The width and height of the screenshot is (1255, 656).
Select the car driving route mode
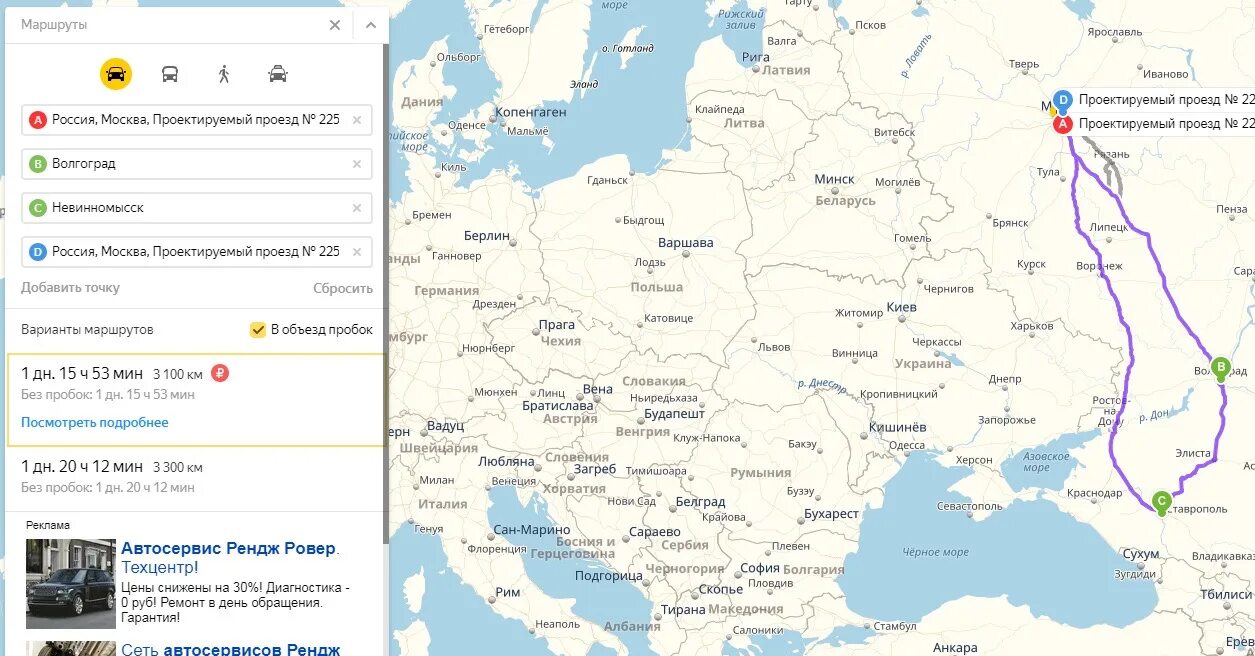coord(116,74)
